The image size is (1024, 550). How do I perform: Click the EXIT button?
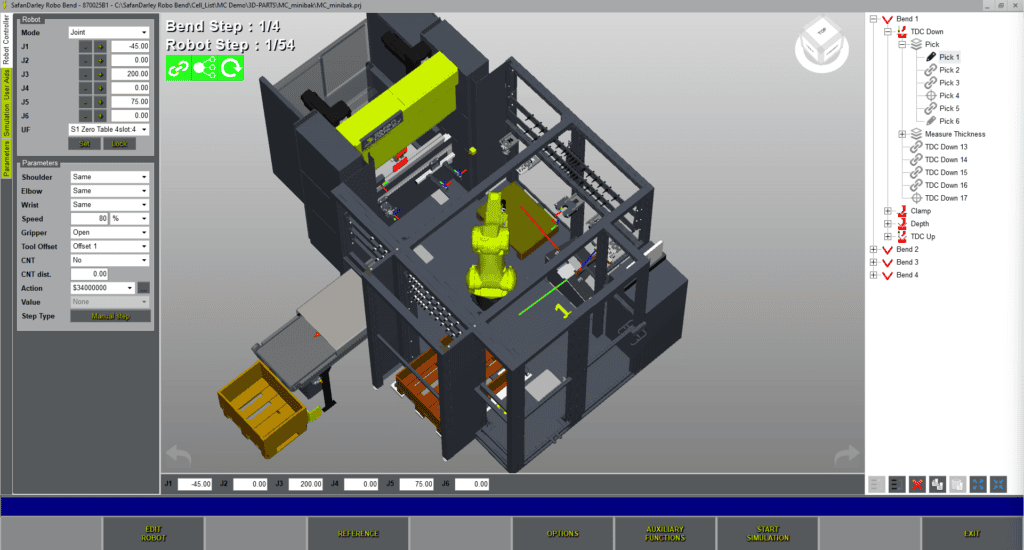point(972,534)
